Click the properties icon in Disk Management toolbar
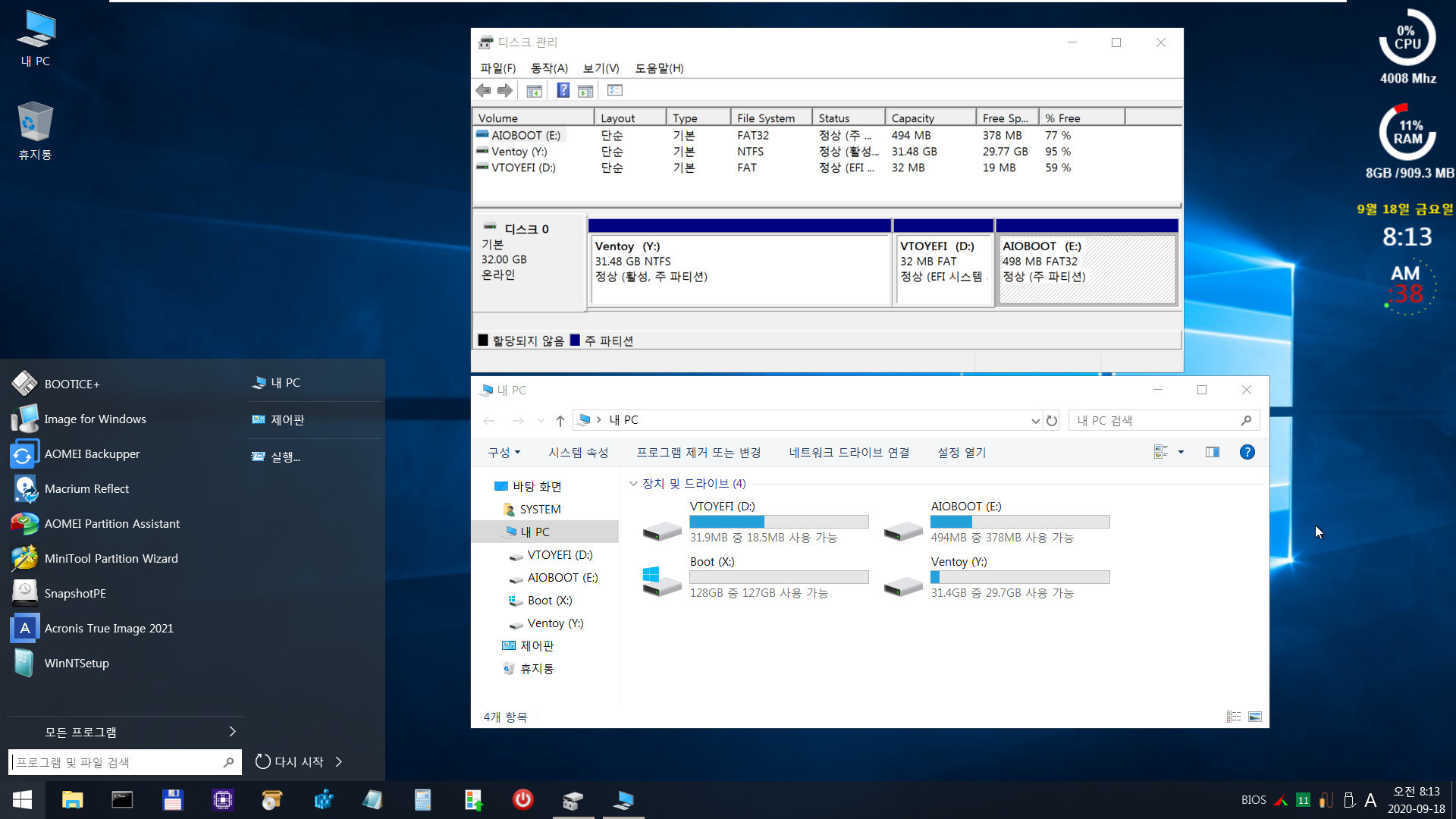Screen dimensions: 1456x819 tap(585, 90)
